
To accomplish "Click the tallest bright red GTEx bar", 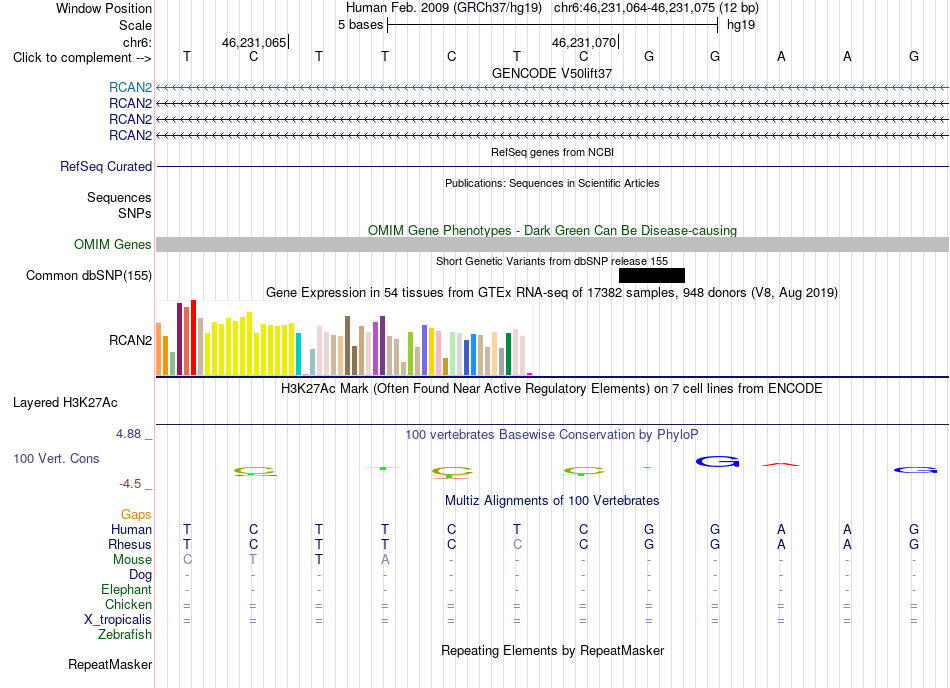I will coord(193,337).
